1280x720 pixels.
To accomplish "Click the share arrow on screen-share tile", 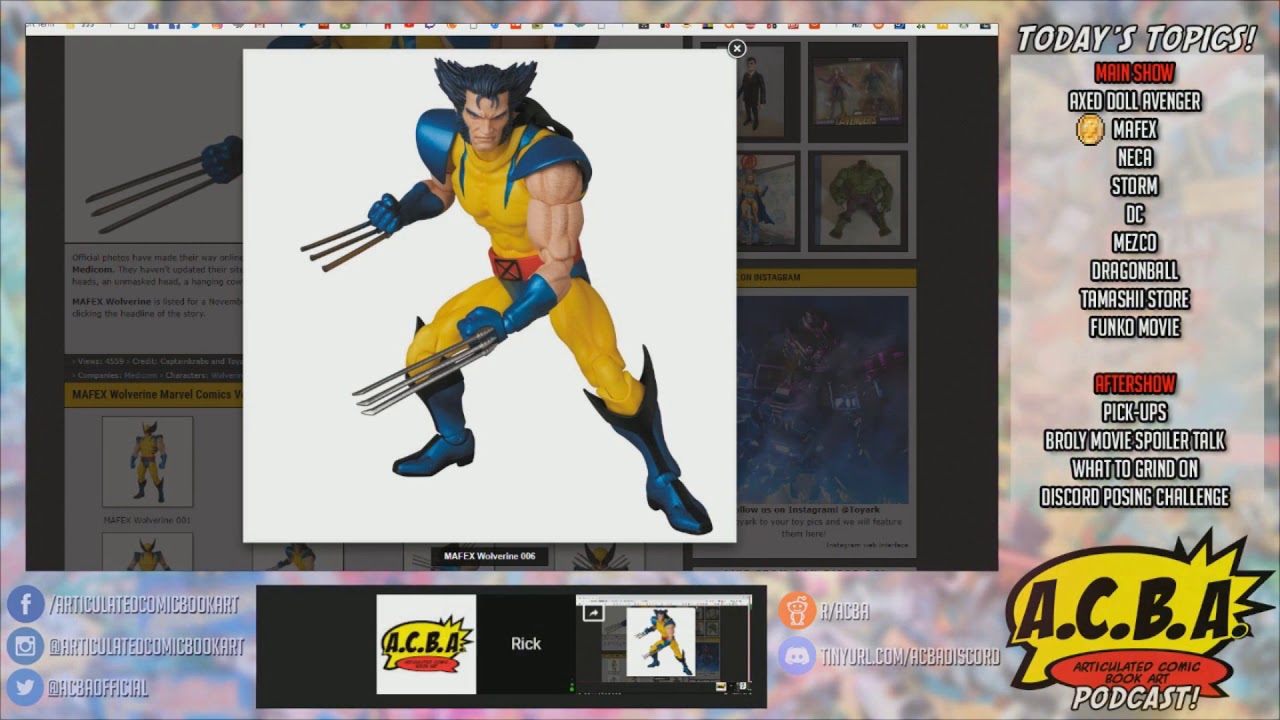I will tap(592, 612).
